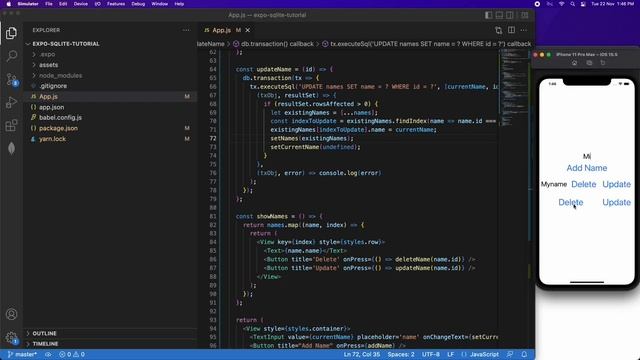
Task: Change UTF-8 encoding in status bar
Action: [431, 354]
